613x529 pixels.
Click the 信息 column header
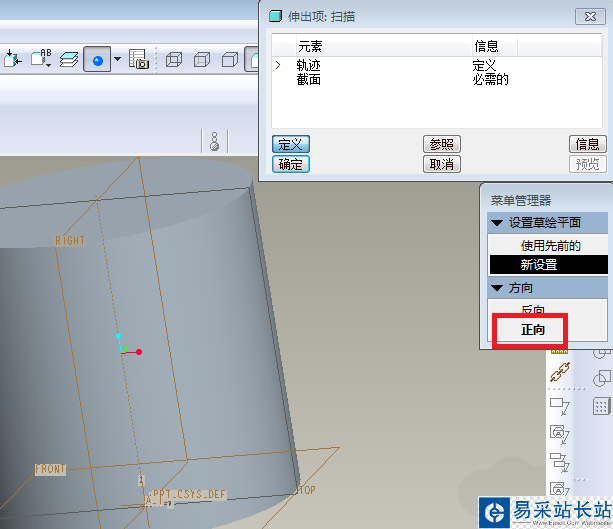495,47
